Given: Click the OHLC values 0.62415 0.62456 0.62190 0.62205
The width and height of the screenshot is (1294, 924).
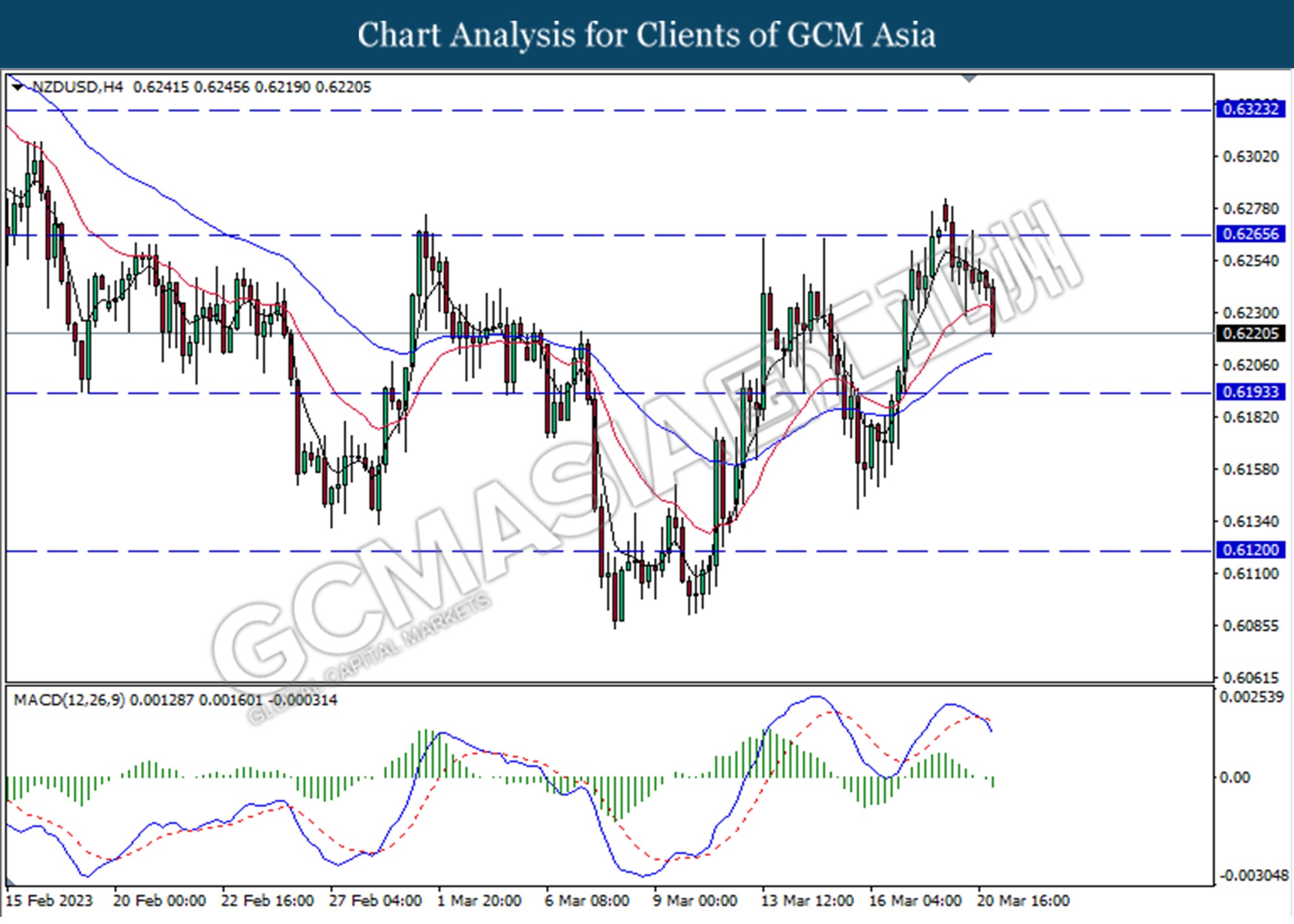Looking at the screenshot, I should pos(252,87).
